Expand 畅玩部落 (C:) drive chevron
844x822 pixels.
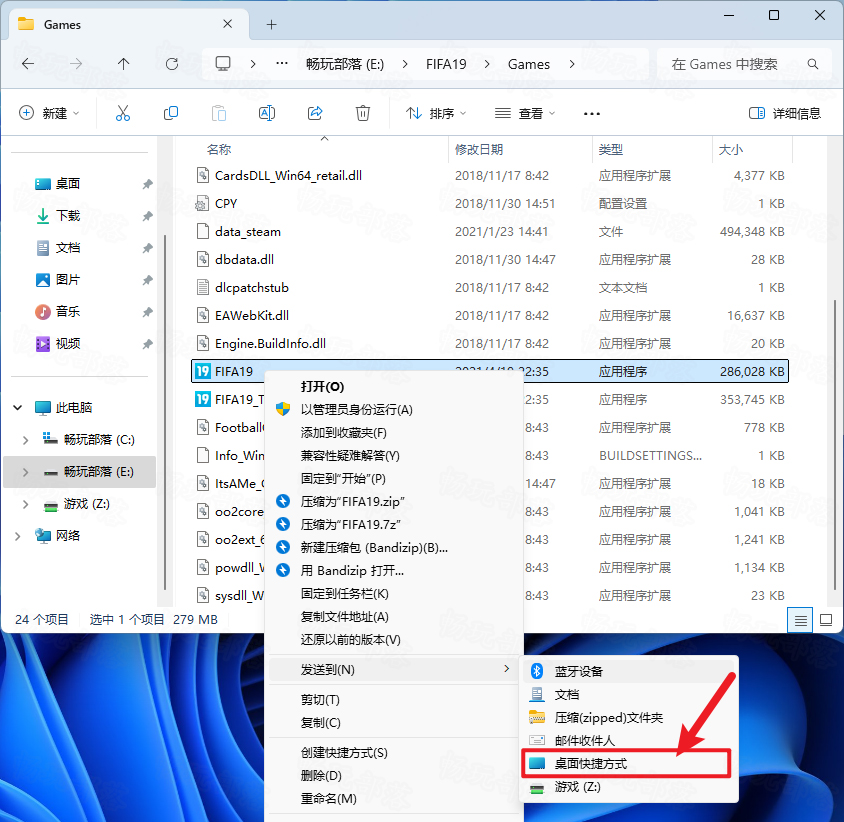click(x=25, y=440)
